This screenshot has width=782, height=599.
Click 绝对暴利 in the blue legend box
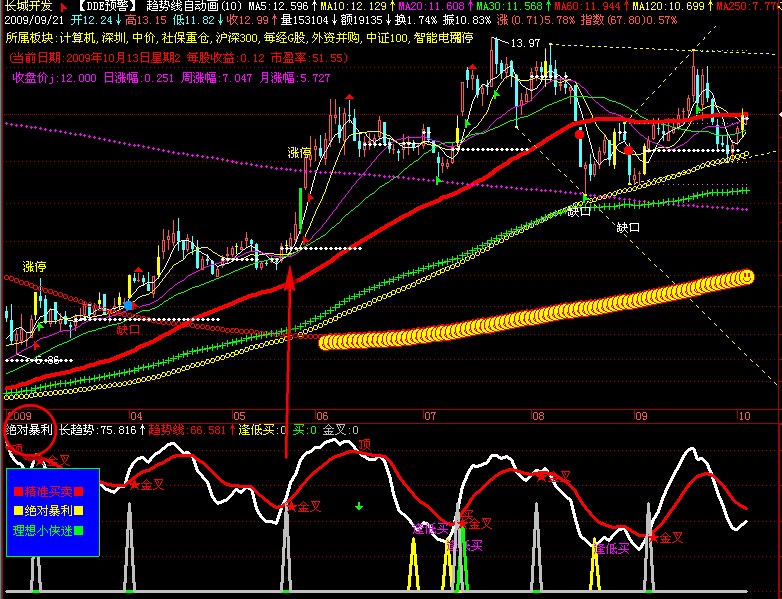[x=48, y=511]
